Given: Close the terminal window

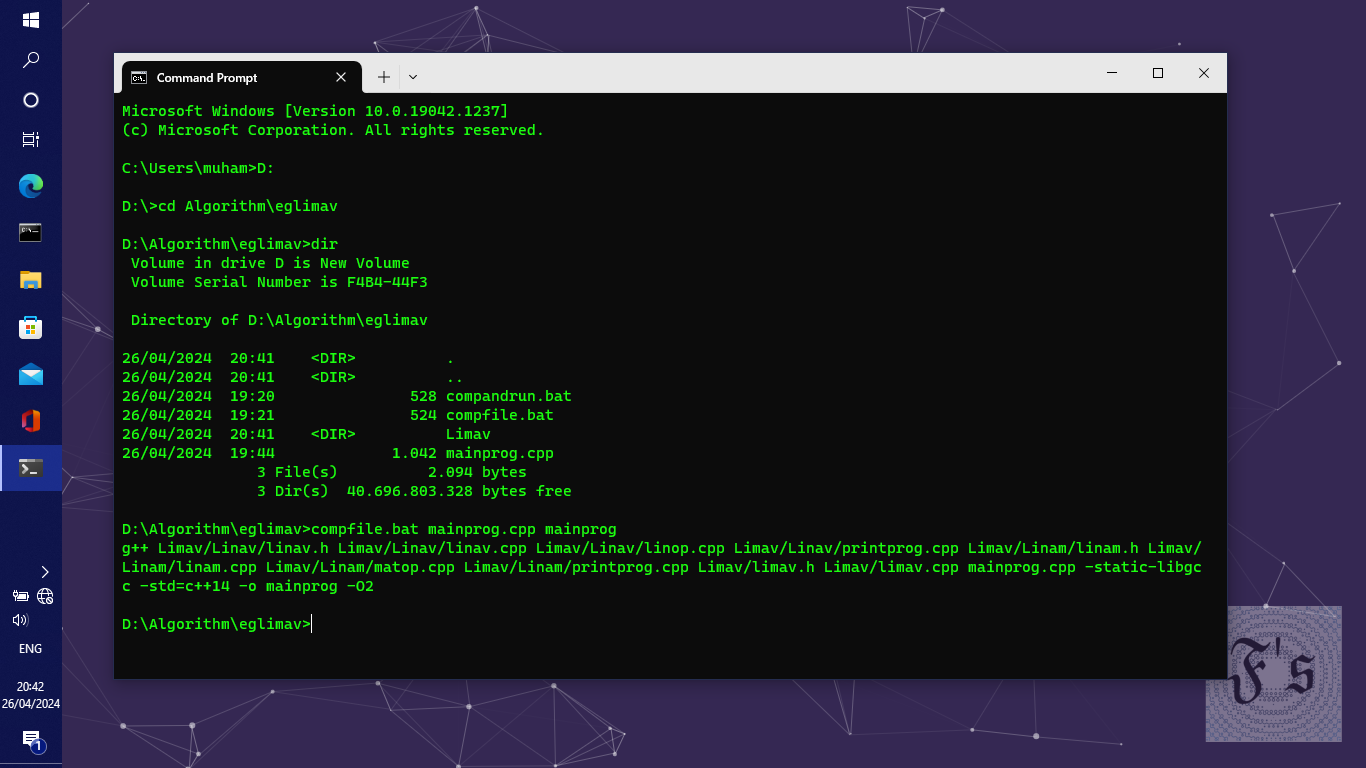Looking at the screenshot, I should (x=1204, y=73).
